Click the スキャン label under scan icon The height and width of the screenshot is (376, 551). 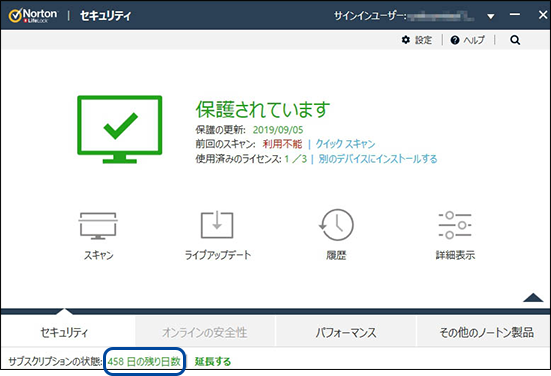coord(98,255)
